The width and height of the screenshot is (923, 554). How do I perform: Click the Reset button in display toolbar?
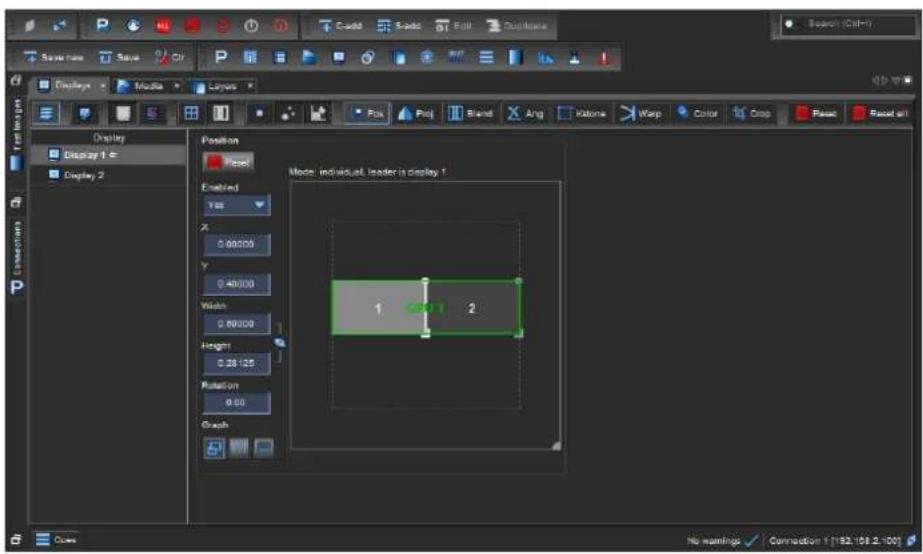[x=816, y=114]
